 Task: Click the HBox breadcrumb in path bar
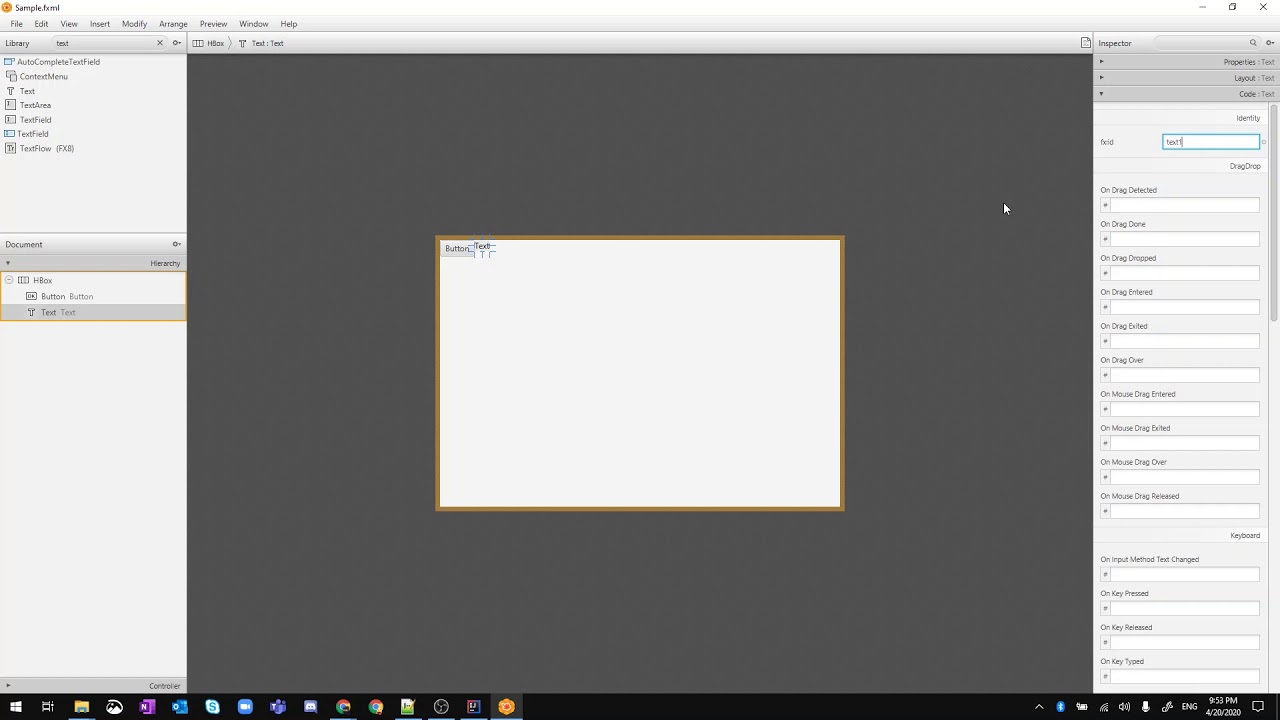209,43
